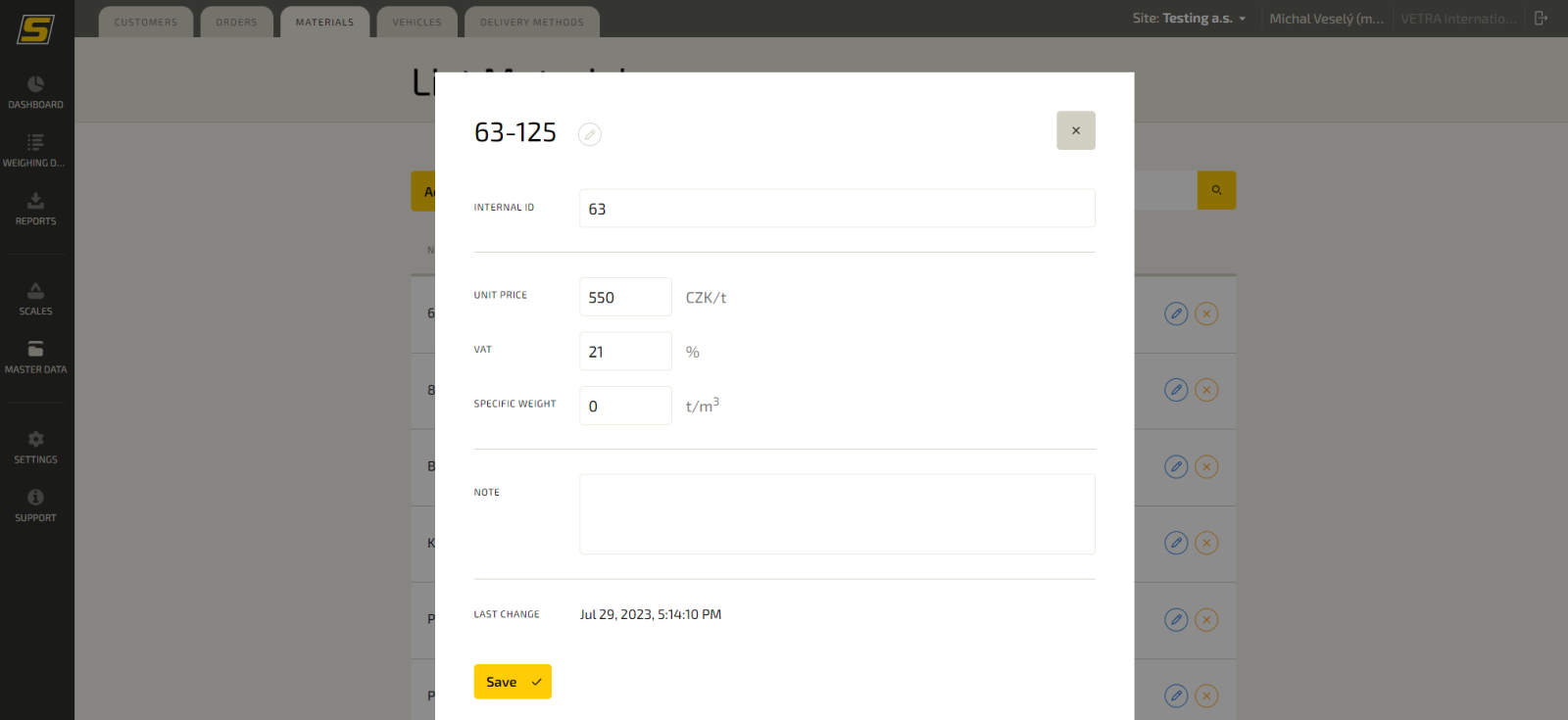This screenshot has height=720, width=1568.
Task: Click the '63-125' dialog title text
Action: (515, 132)
